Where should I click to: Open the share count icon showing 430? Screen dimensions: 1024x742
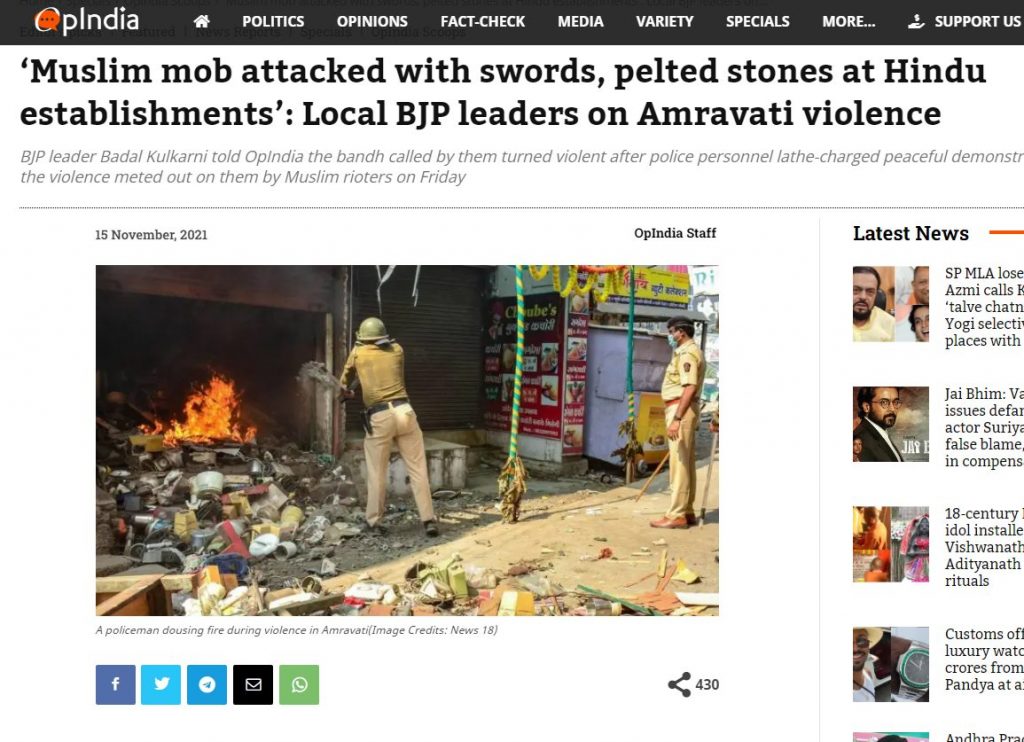click(x=679, y=685)
